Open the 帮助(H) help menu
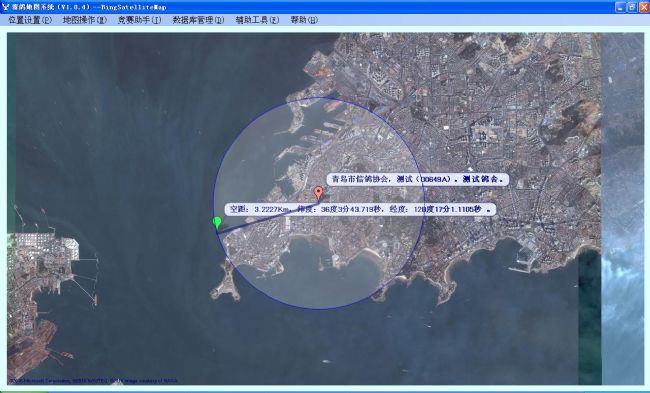Image resolution: width=650 pixels, height=393 pixels. 304,20
